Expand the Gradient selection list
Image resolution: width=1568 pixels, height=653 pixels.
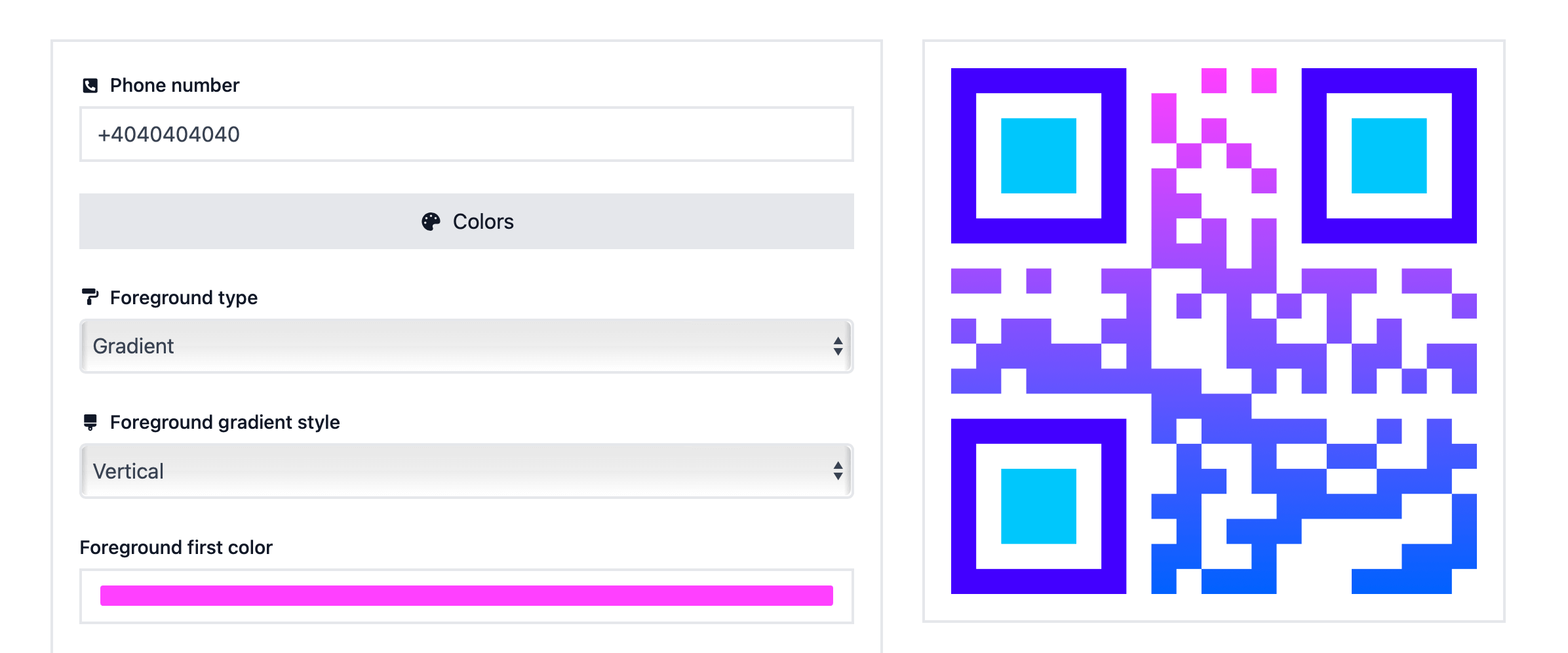point(466,346)
